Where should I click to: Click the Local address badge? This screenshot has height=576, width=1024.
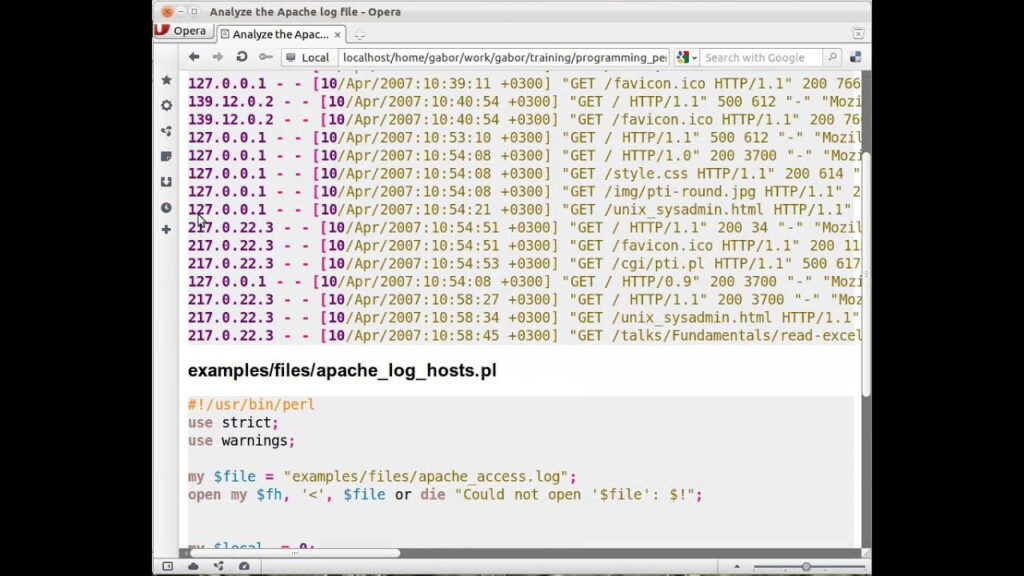(x=308, y=57)
